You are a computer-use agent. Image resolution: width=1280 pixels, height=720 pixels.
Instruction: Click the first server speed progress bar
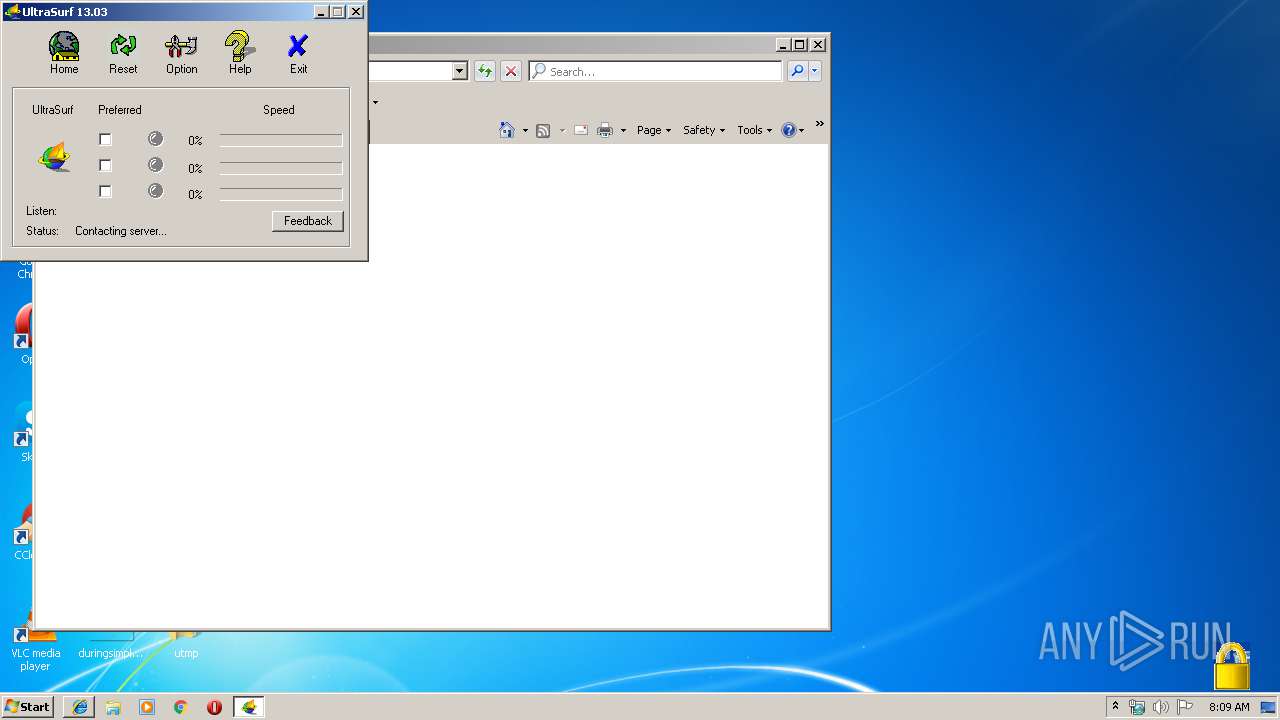coord(281,141)
